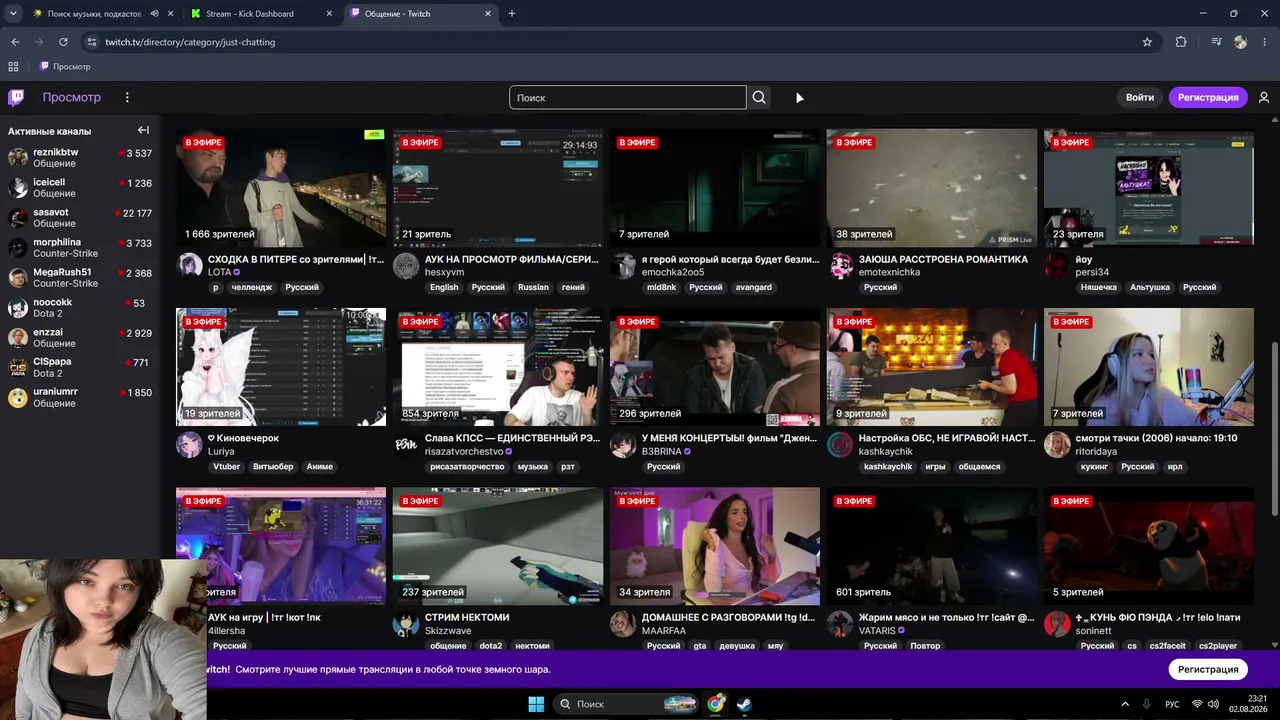Open iceicell channel avatar in sidebar
This screenshot has width=1280, height=720.
(18, 187)
